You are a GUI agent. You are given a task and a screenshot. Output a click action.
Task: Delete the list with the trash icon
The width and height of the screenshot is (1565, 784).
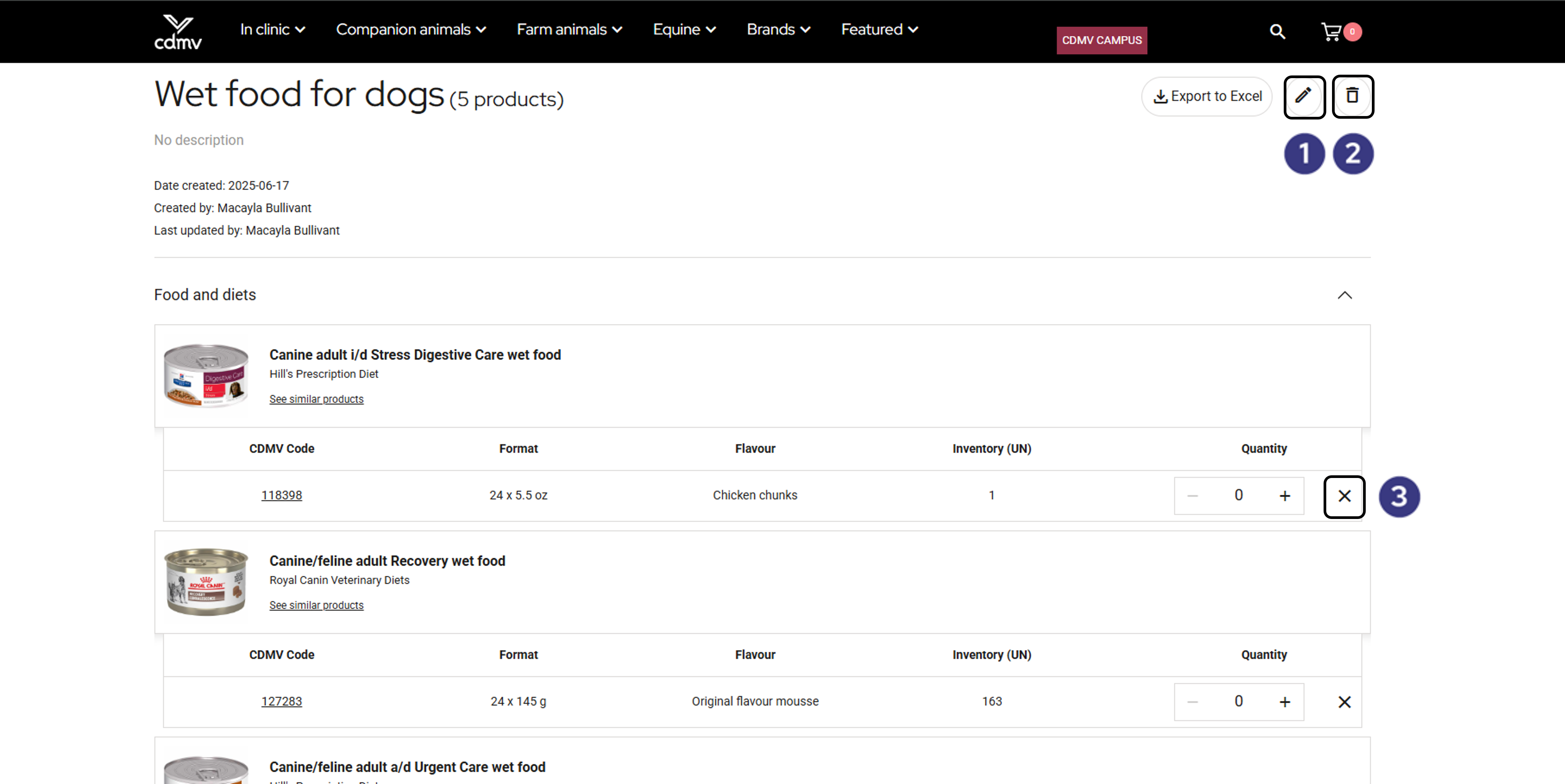point(1352,96)
